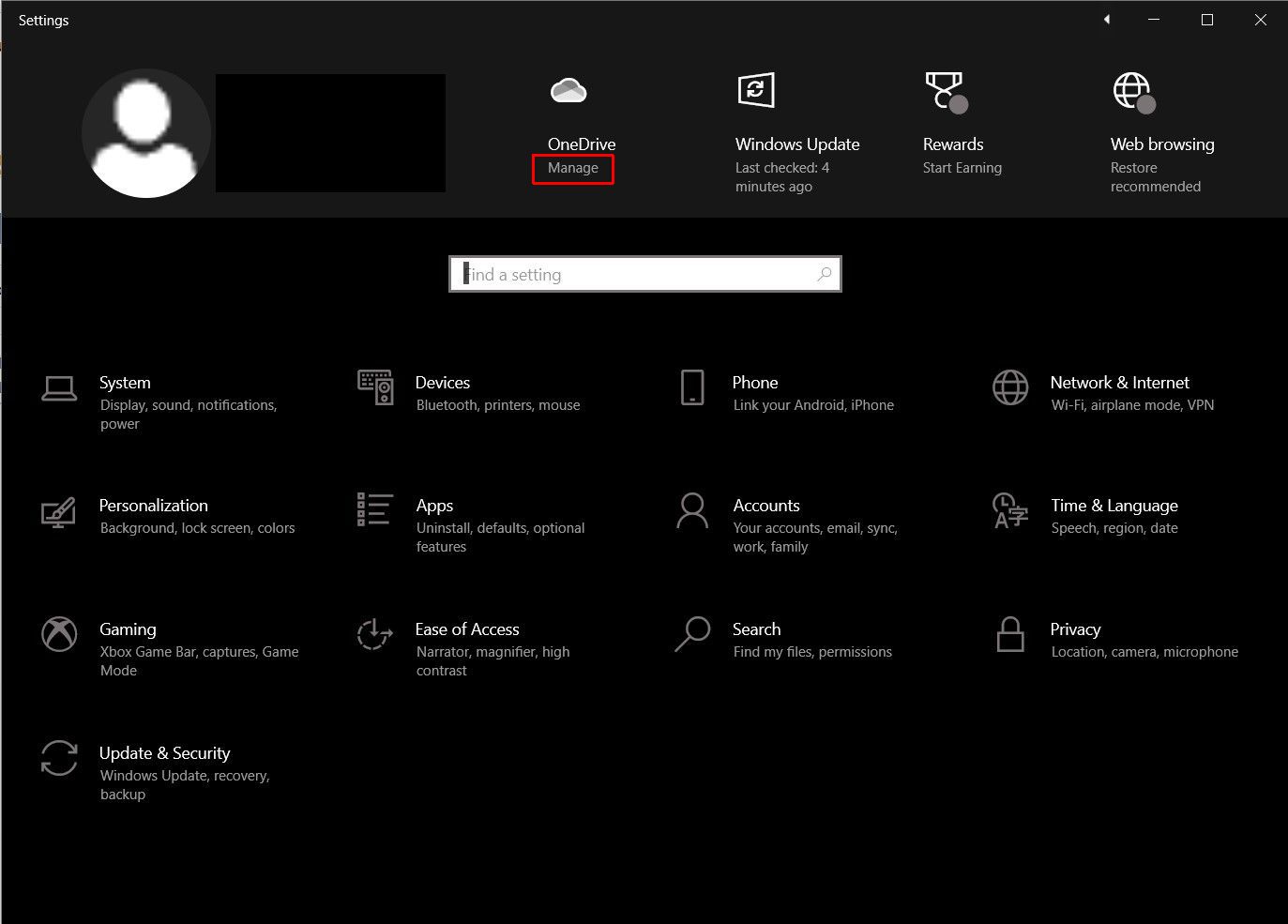This screenshot has width=1288, height=924.
Task: Click the Update & Security arrows icon
Action: tap(59, 758)
